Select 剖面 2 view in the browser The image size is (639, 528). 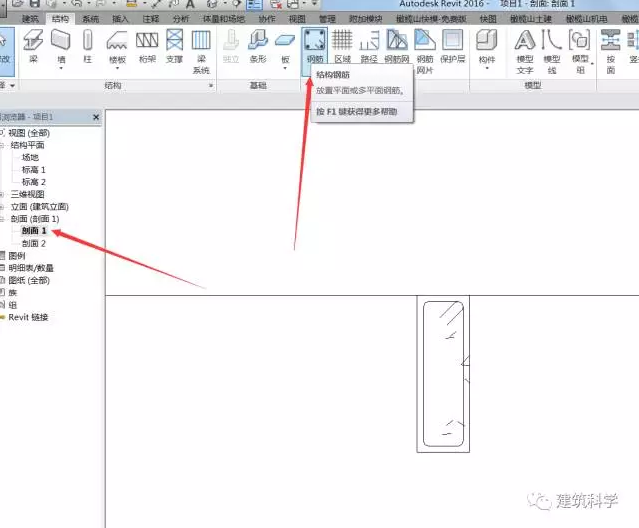tap(34, 244)
